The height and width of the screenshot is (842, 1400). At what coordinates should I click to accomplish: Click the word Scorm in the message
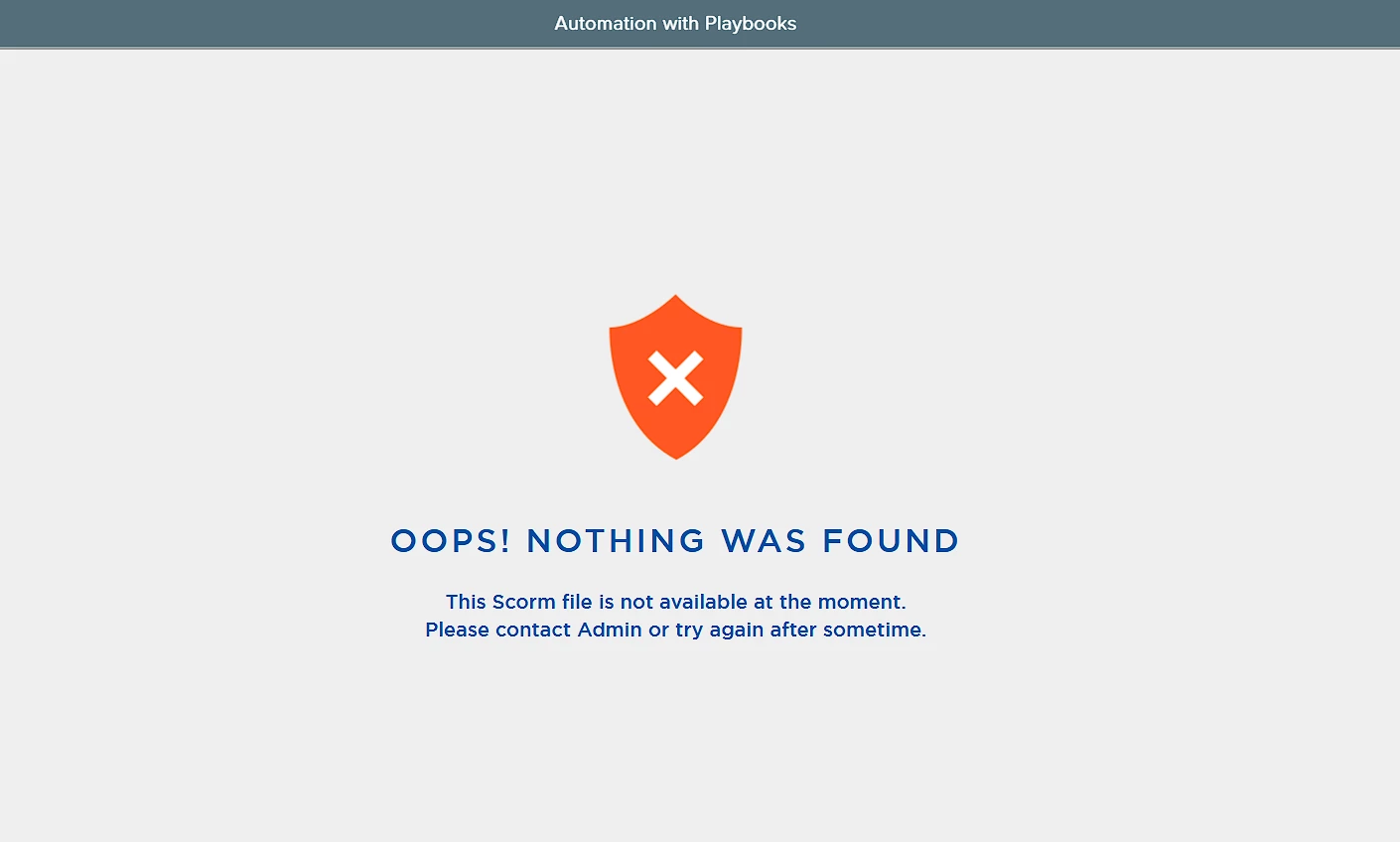[x=524, y=602]
